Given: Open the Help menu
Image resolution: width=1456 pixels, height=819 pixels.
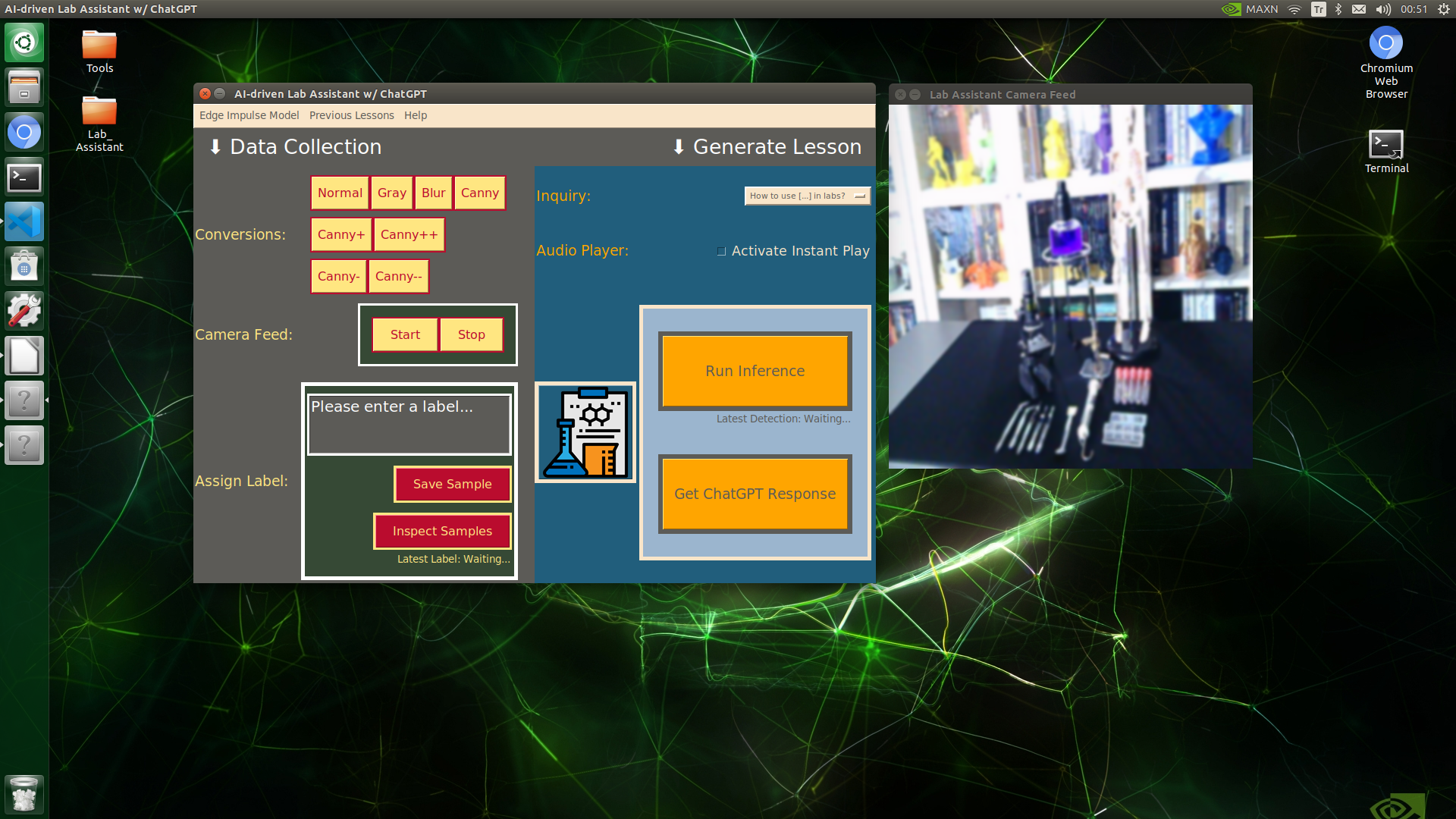Looking at the screenshot, I should pos(416,115).
